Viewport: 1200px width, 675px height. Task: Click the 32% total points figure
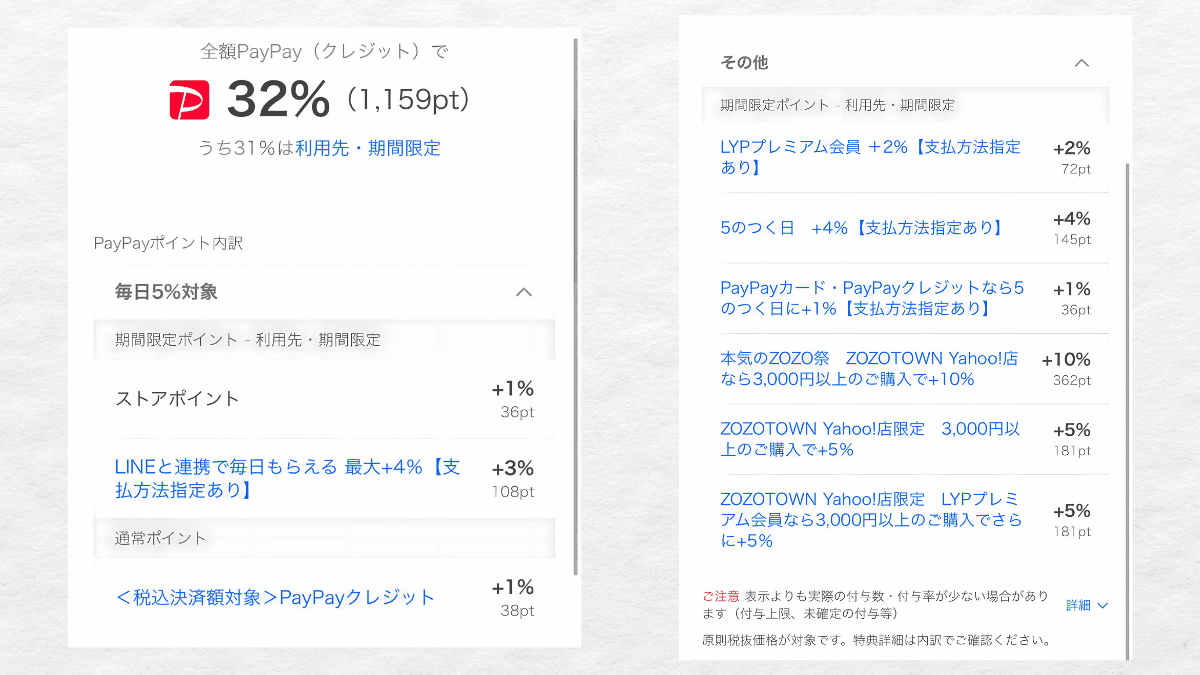tap(278, 99)
